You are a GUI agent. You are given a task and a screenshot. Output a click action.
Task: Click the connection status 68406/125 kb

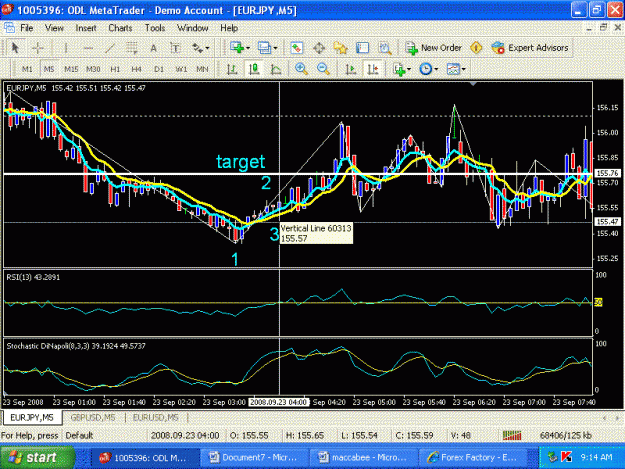point(565,436)
